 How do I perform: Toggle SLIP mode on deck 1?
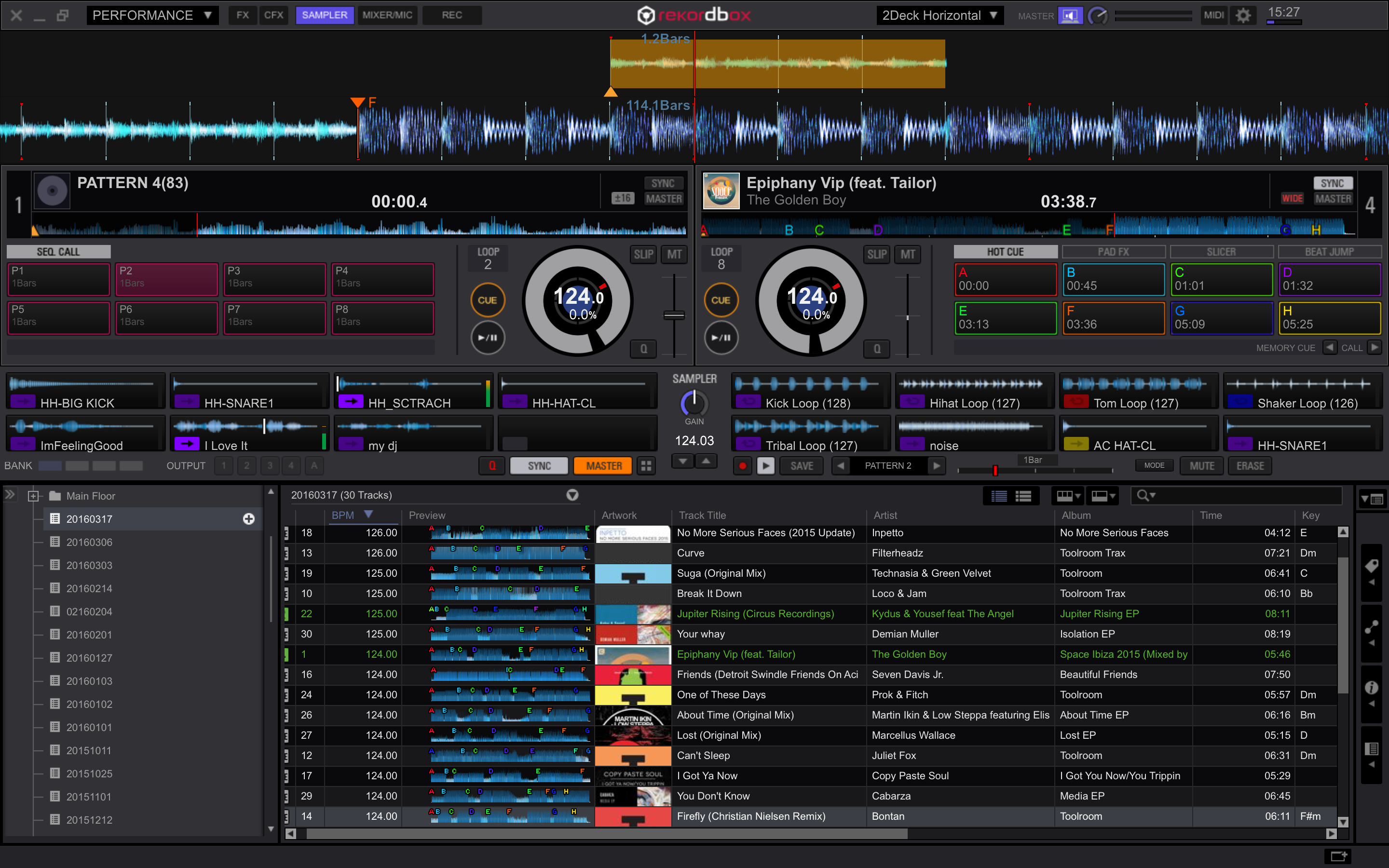[643, 254]
